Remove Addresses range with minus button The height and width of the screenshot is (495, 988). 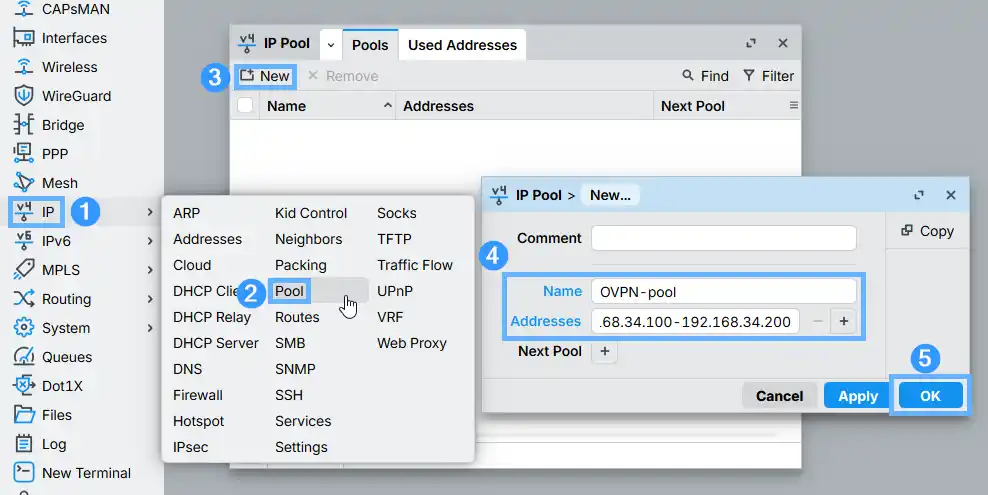[818, 321]
